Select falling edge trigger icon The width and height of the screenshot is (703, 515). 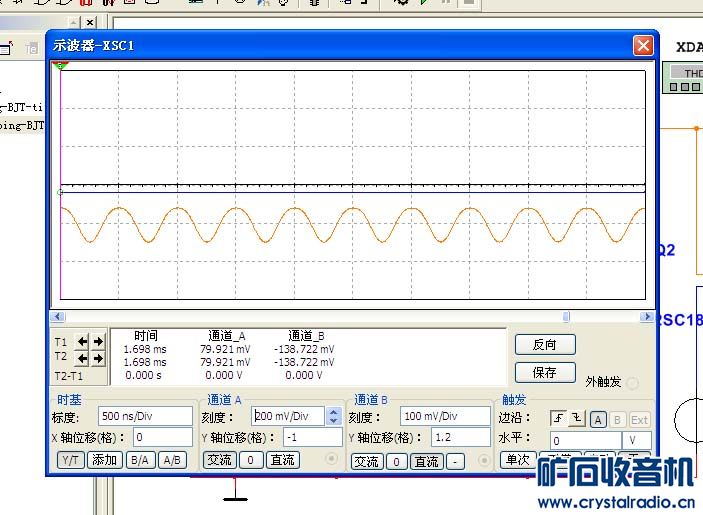coord(575,420)
